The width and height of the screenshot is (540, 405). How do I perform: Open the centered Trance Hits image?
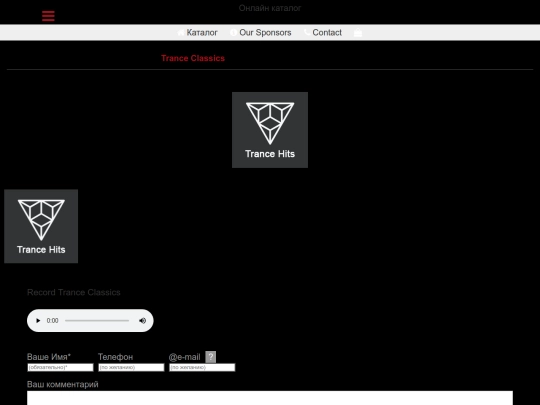[270, 130]
